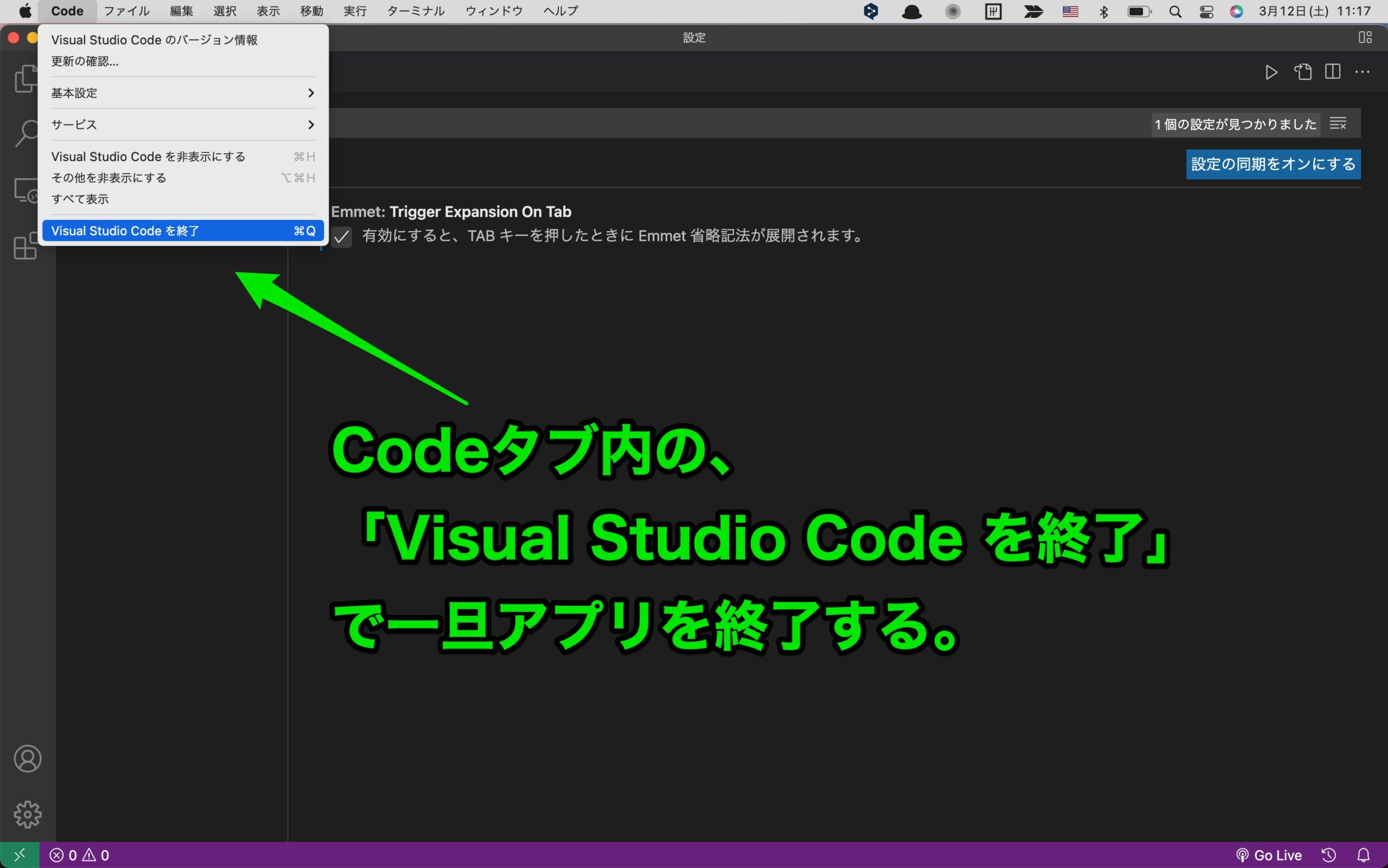Open the ファイル menu
The width and height of the screenshot is (1388, 868).
tap(126, 11)
